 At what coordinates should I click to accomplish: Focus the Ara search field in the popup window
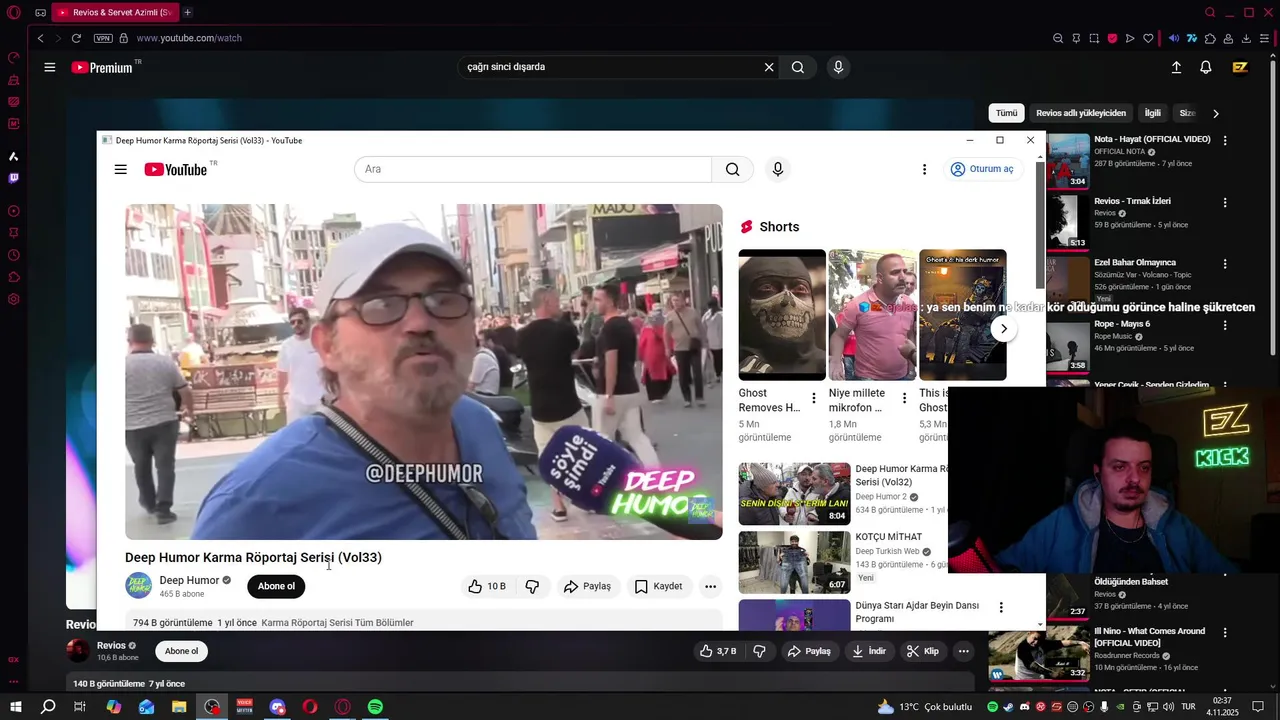pyautogui.click(x=533, y=169)
